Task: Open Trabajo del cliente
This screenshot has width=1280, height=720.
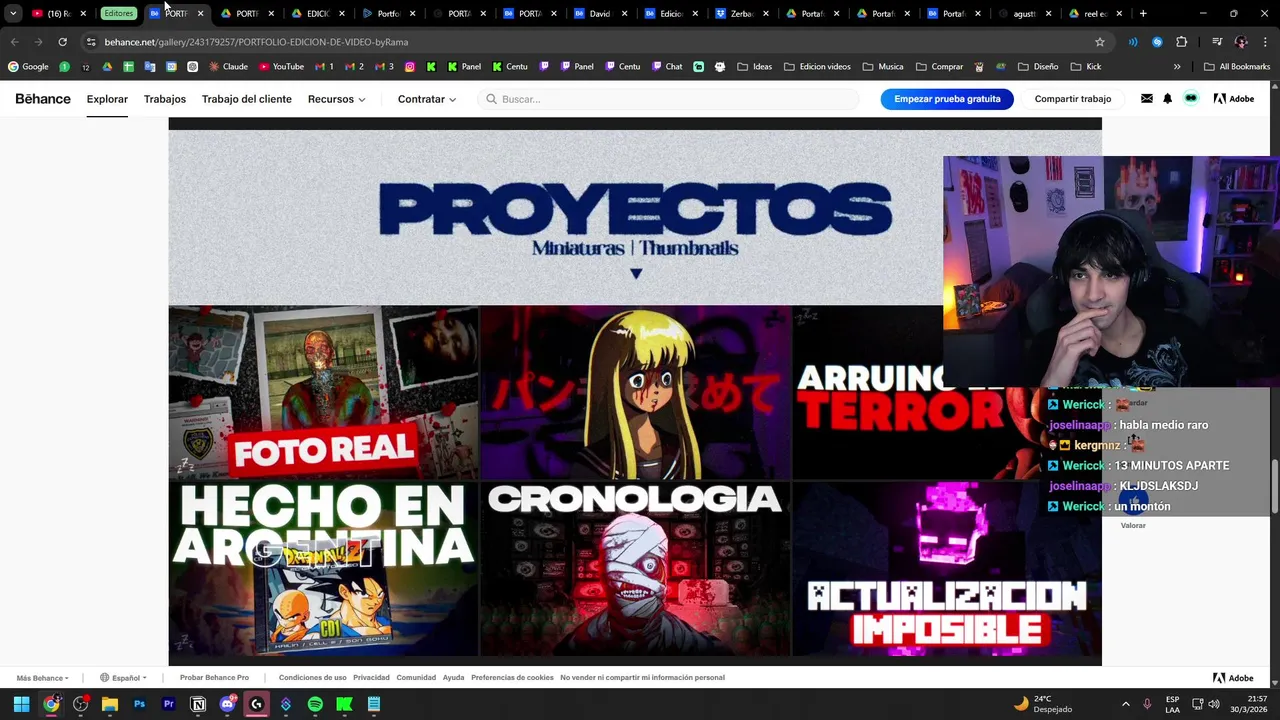Action: [x=247, y=99]
